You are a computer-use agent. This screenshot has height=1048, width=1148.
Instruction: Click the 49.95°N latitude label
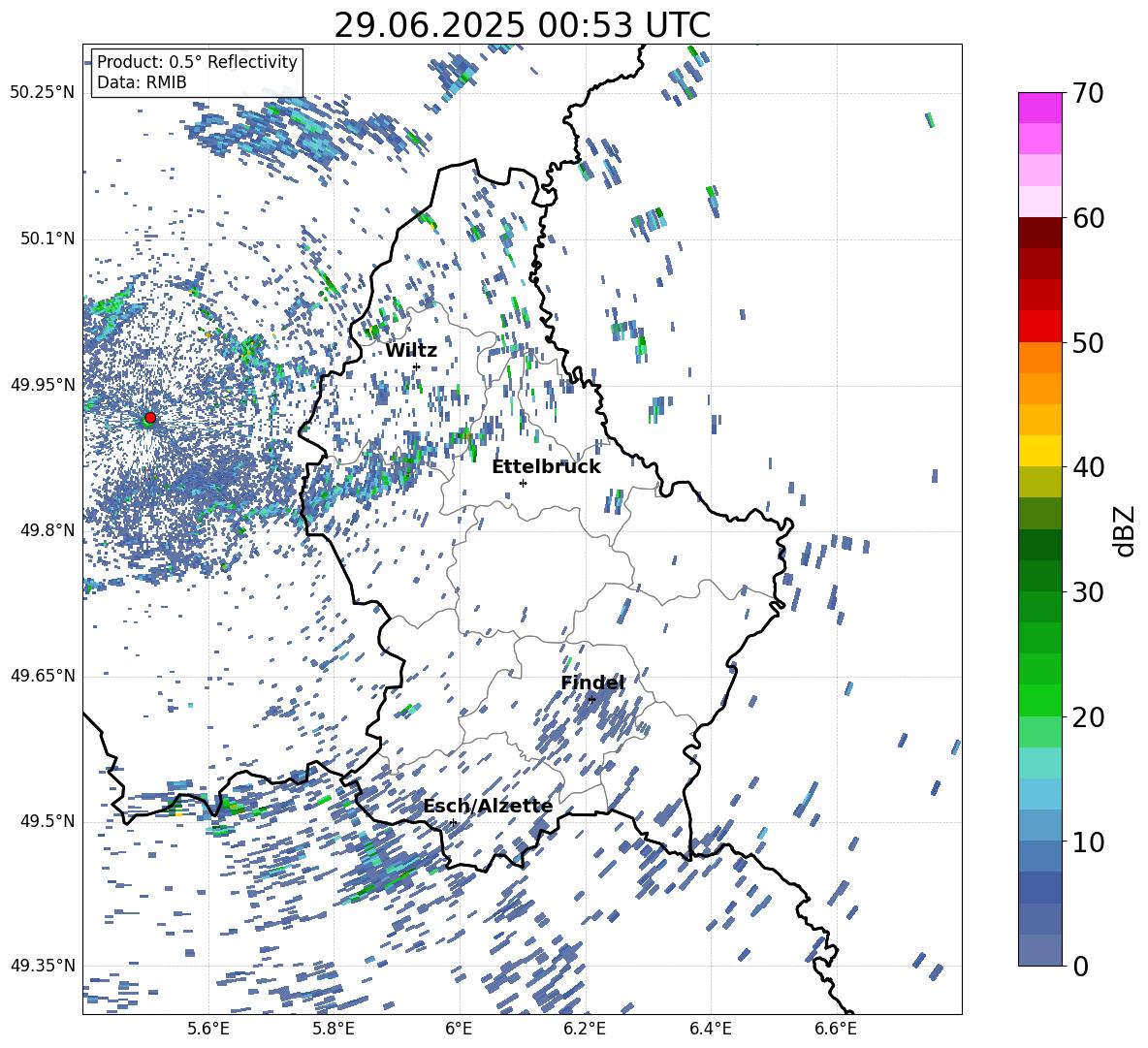43,385
